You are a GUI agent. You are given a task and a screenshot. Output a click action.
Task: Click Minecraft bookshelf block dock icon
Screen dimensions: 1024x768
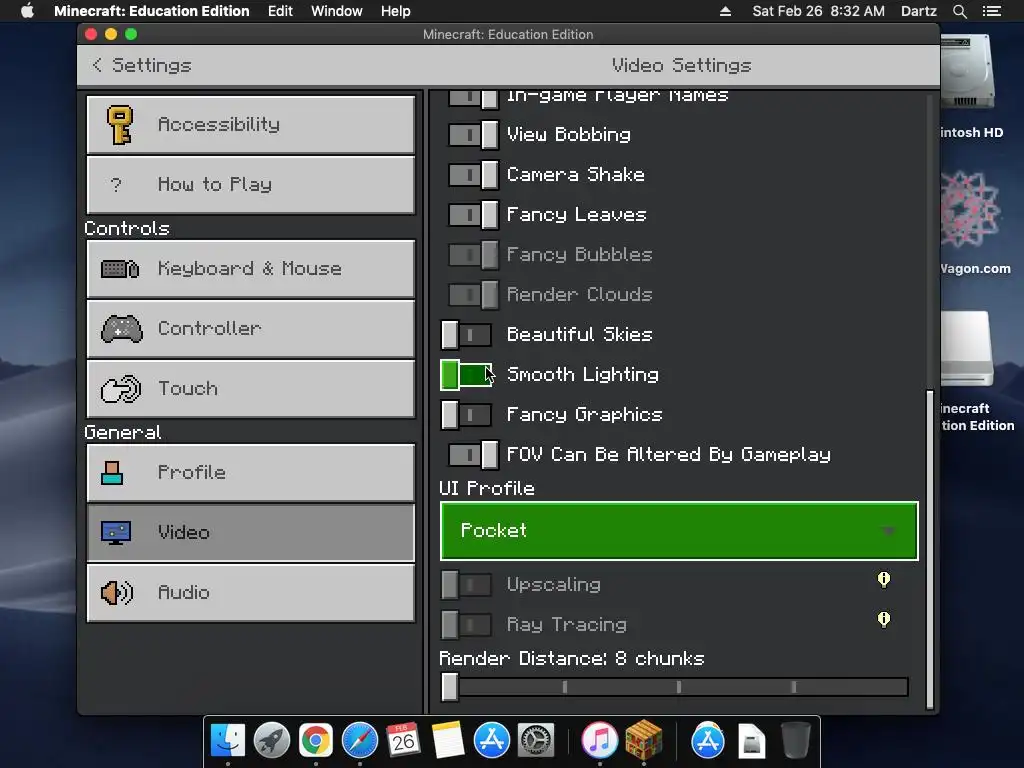644,740
